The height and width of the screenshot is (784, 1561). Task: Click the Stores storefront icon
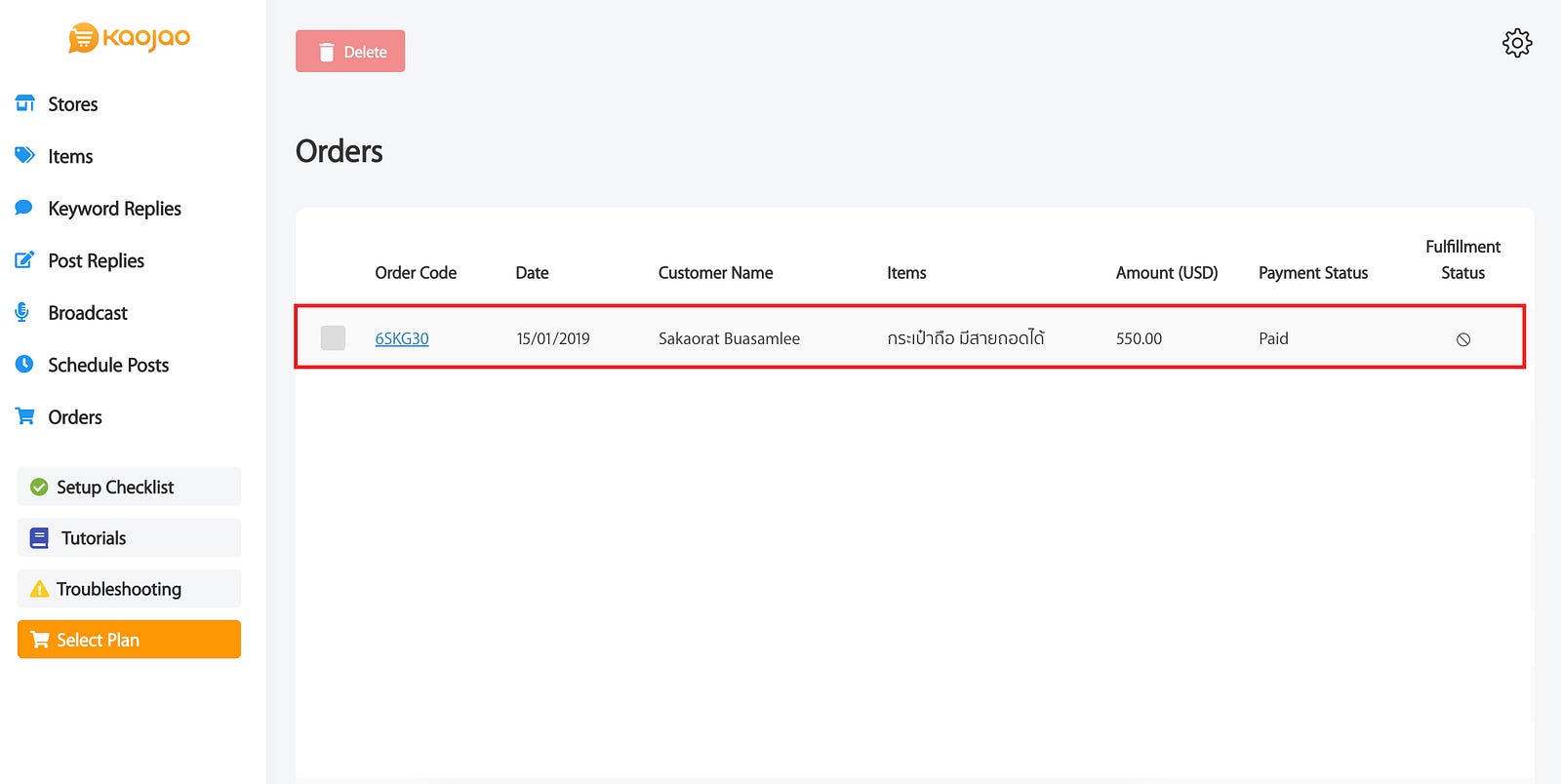pos(25,103)
